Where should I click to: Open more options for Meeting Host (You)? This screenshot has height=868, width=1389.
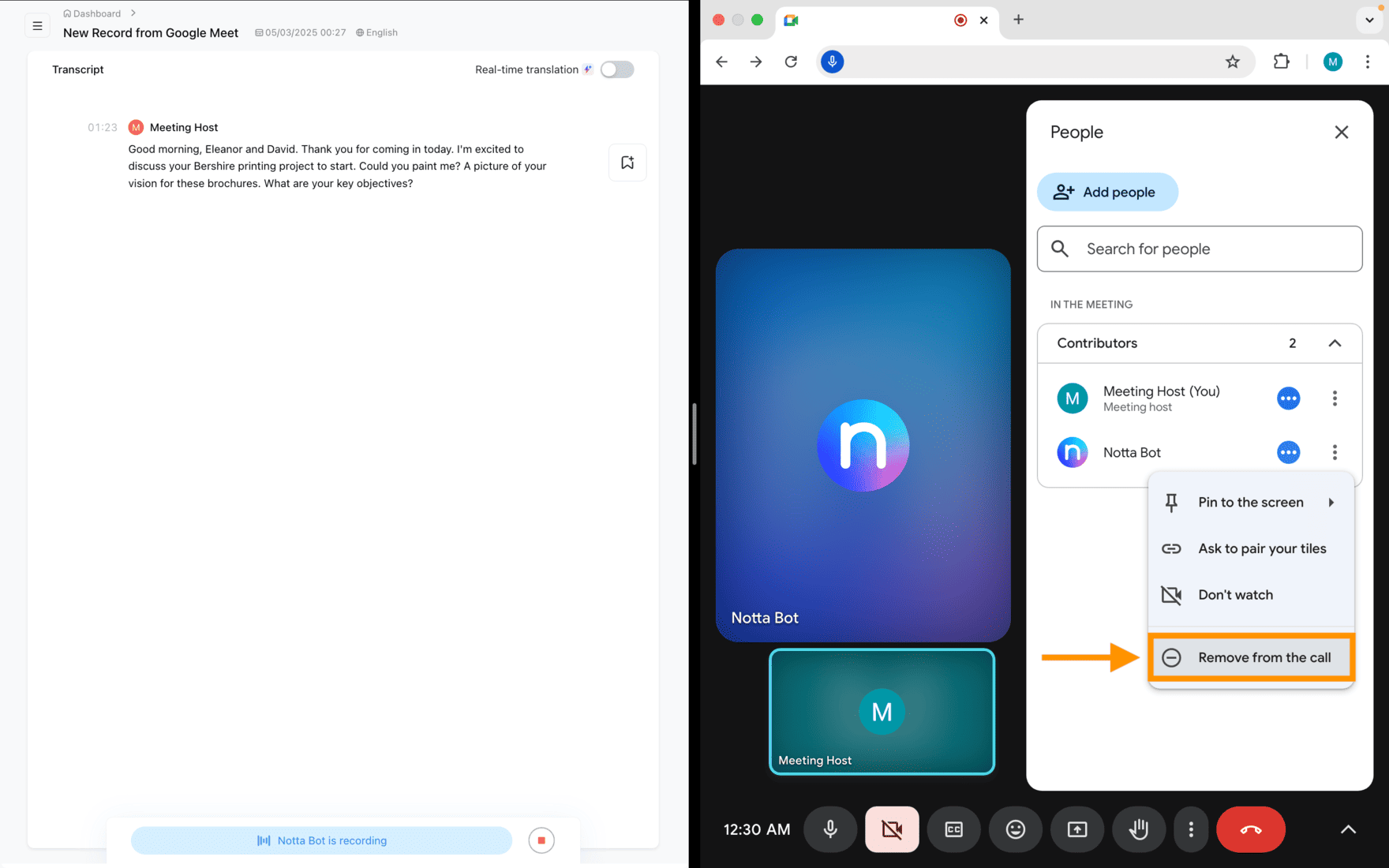click(1335, 398)
